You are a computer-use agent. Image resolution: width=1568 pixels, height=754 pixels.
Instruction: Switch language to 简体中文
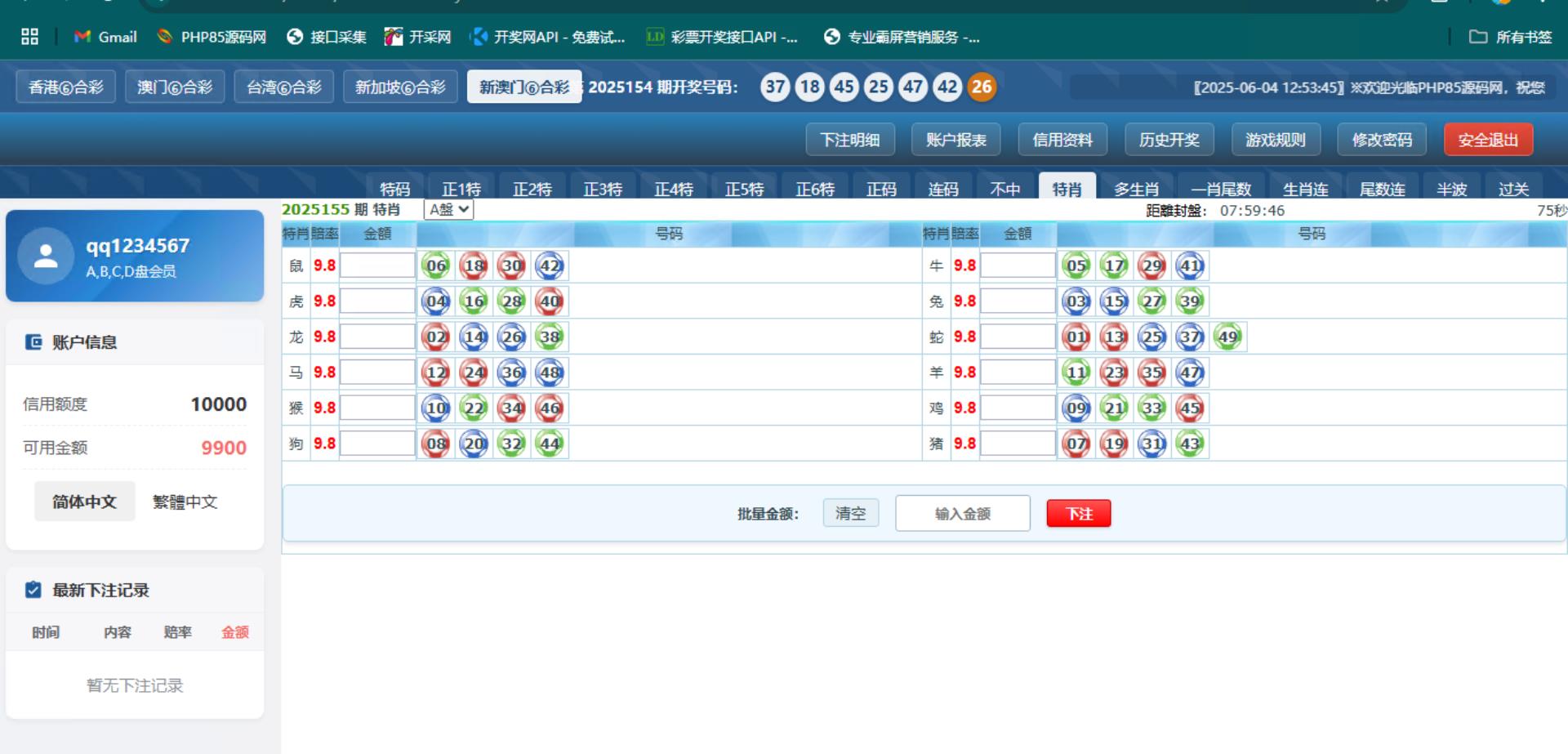(84, 502)
